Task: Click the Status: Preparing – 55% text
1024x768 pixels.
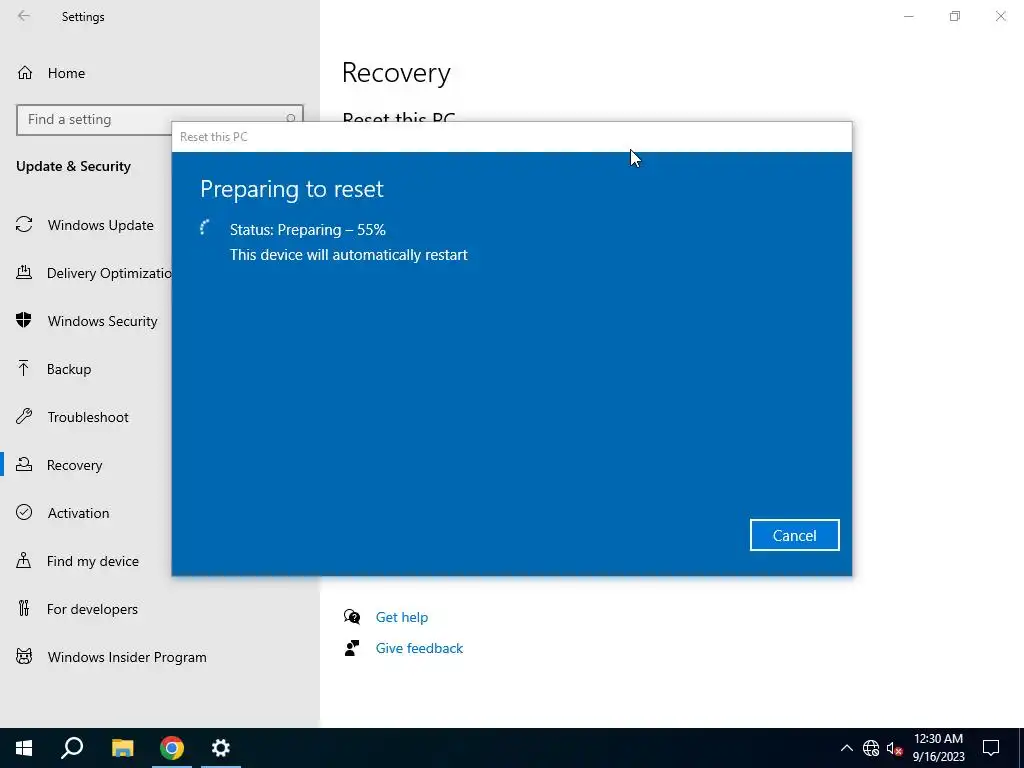Action: click(308, 230)
